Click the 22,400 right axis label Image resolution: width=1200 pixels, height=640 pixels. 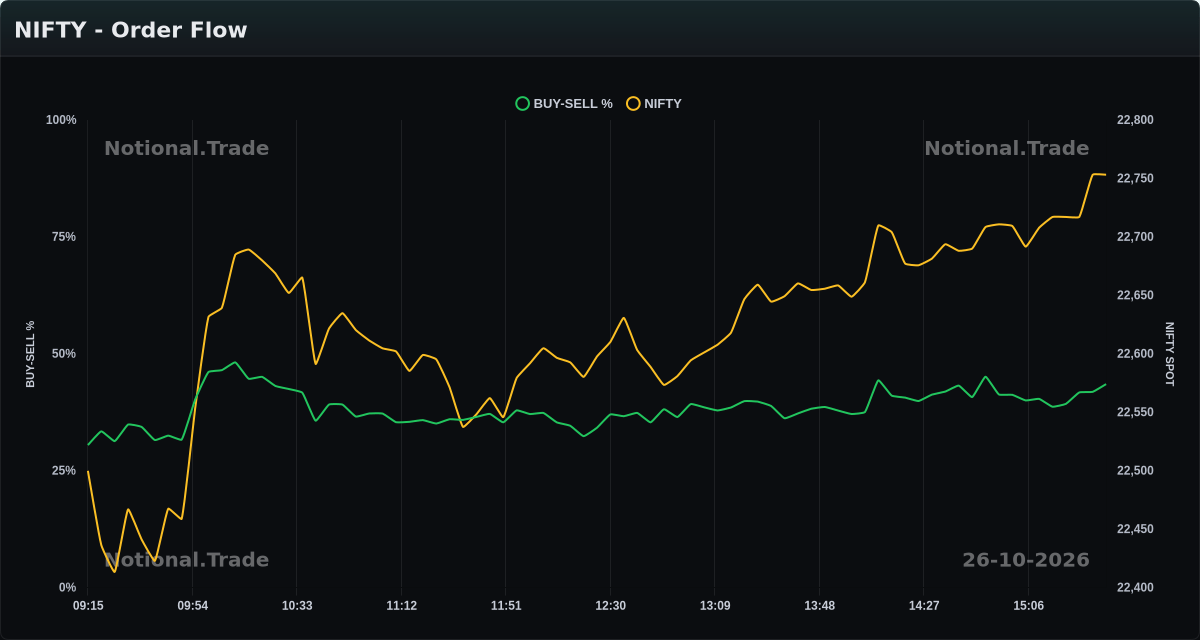1135,588
